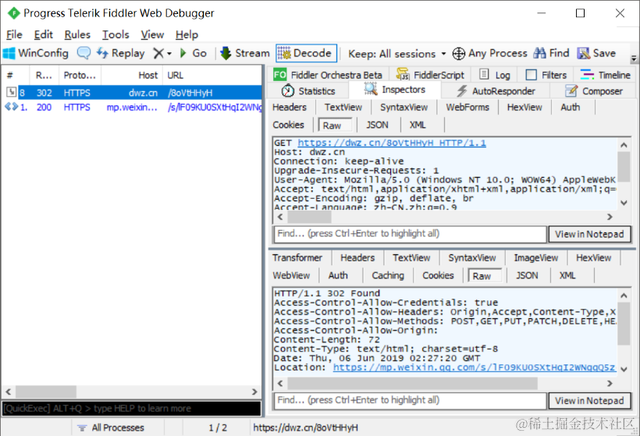Image resolution: width=640 pixels, height=436 pixels.
Task: Click the dwz.cn GET request link
Action: click(x=391, y=143)
